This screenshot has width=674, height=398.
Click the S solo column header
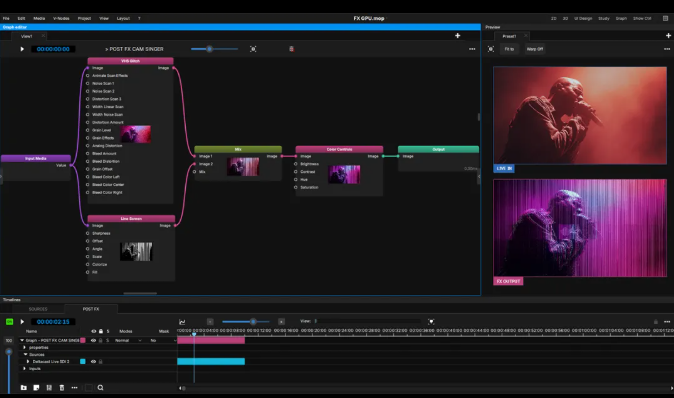coord(108,331)
